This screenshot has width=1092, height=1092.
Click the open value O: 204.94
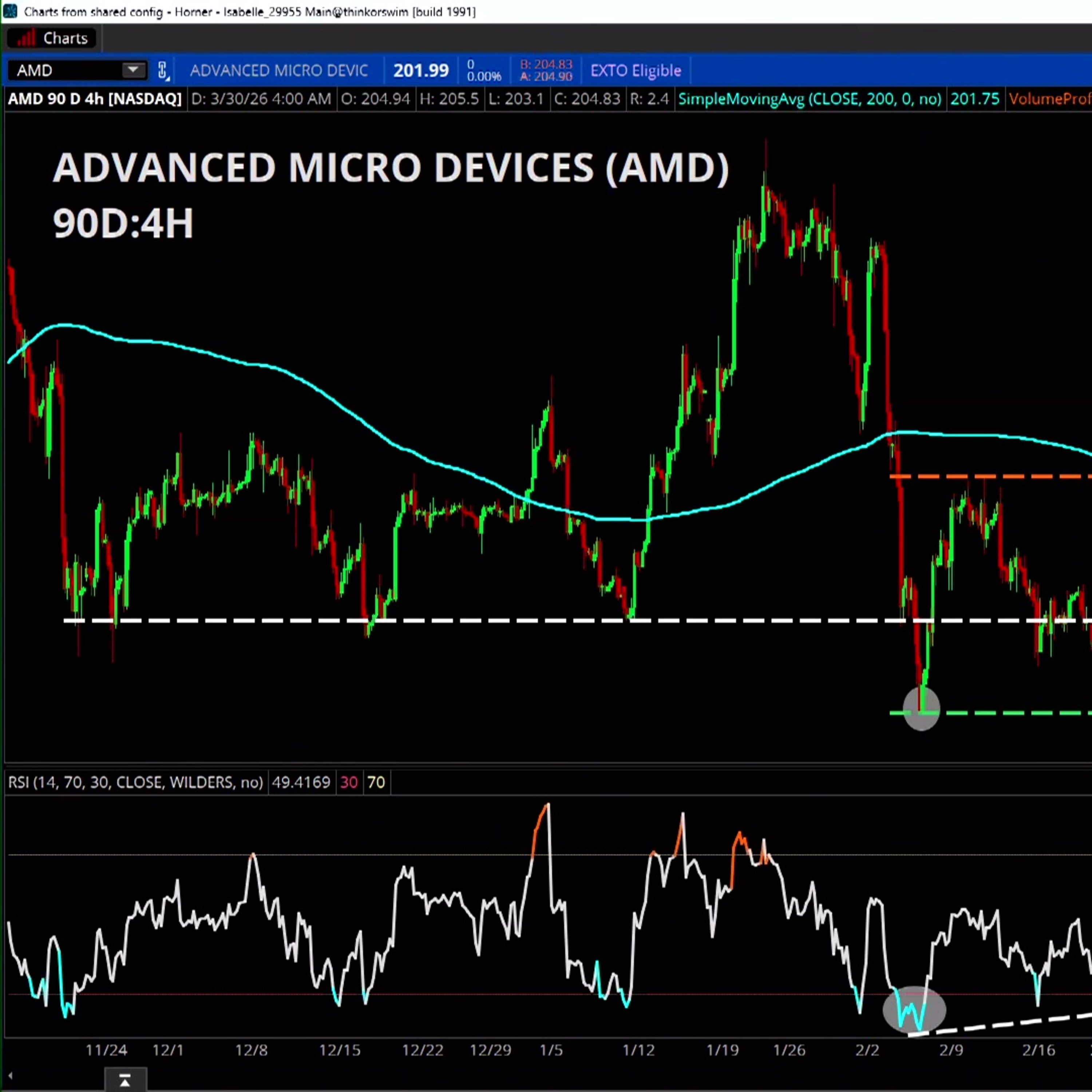click(x=375, y=99)
